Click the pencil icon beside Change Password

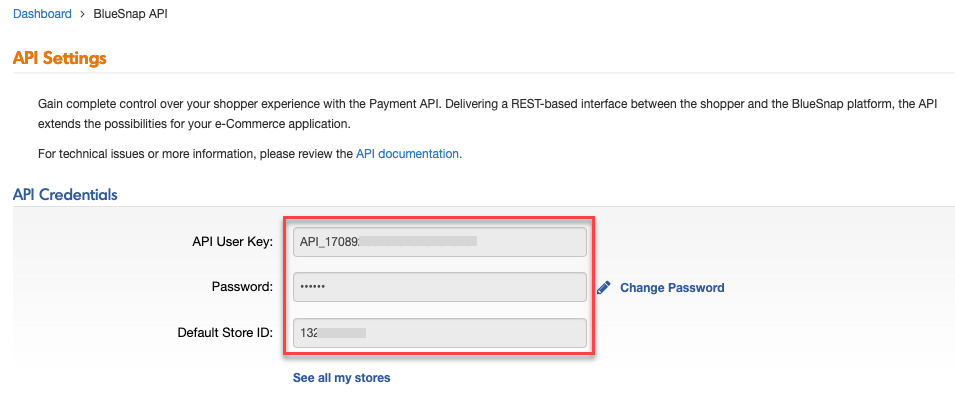click(x=604, y=287)
